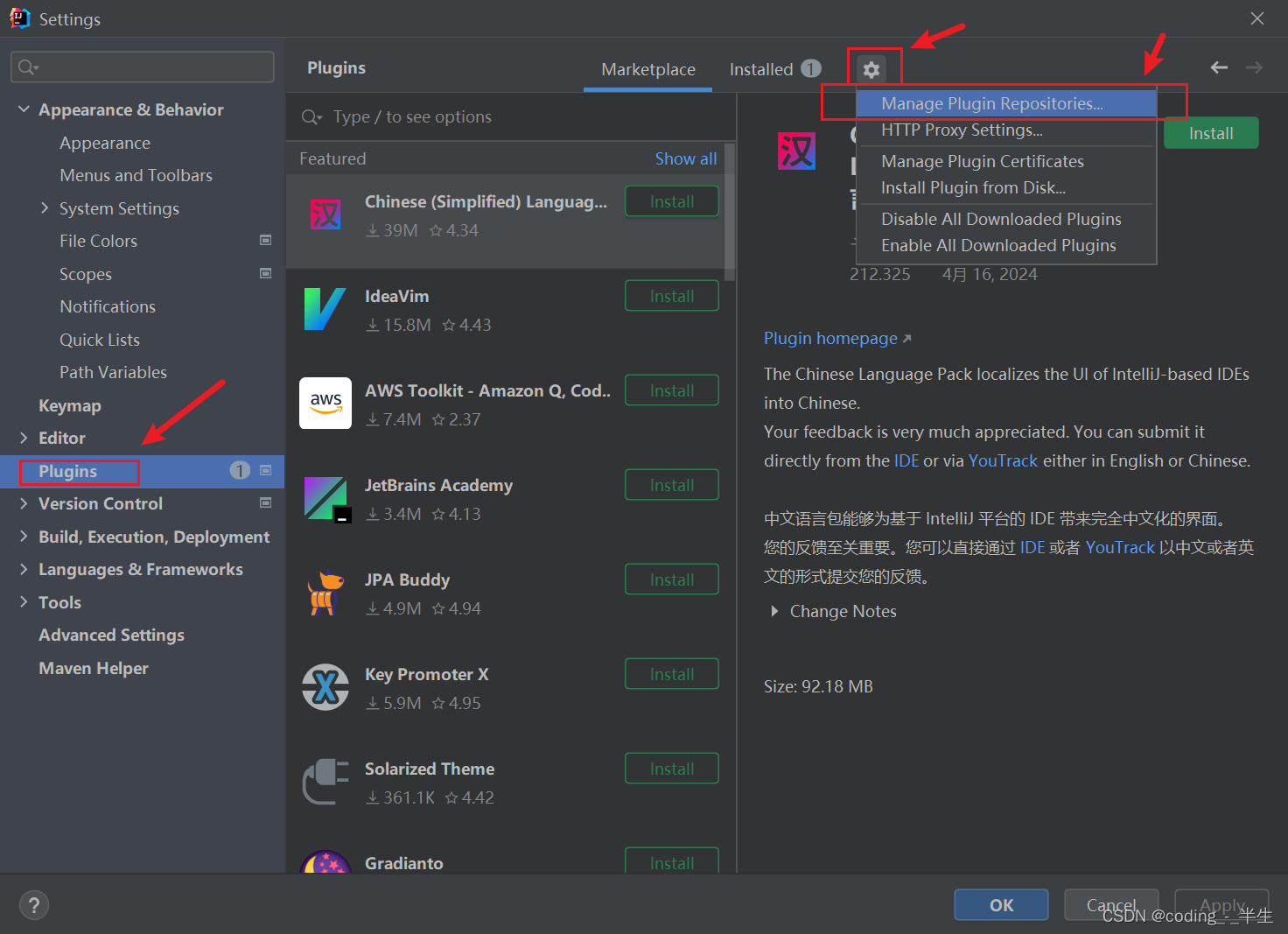Click the File Colors project-level icon
1288x934 pixels.
(266, 240)
